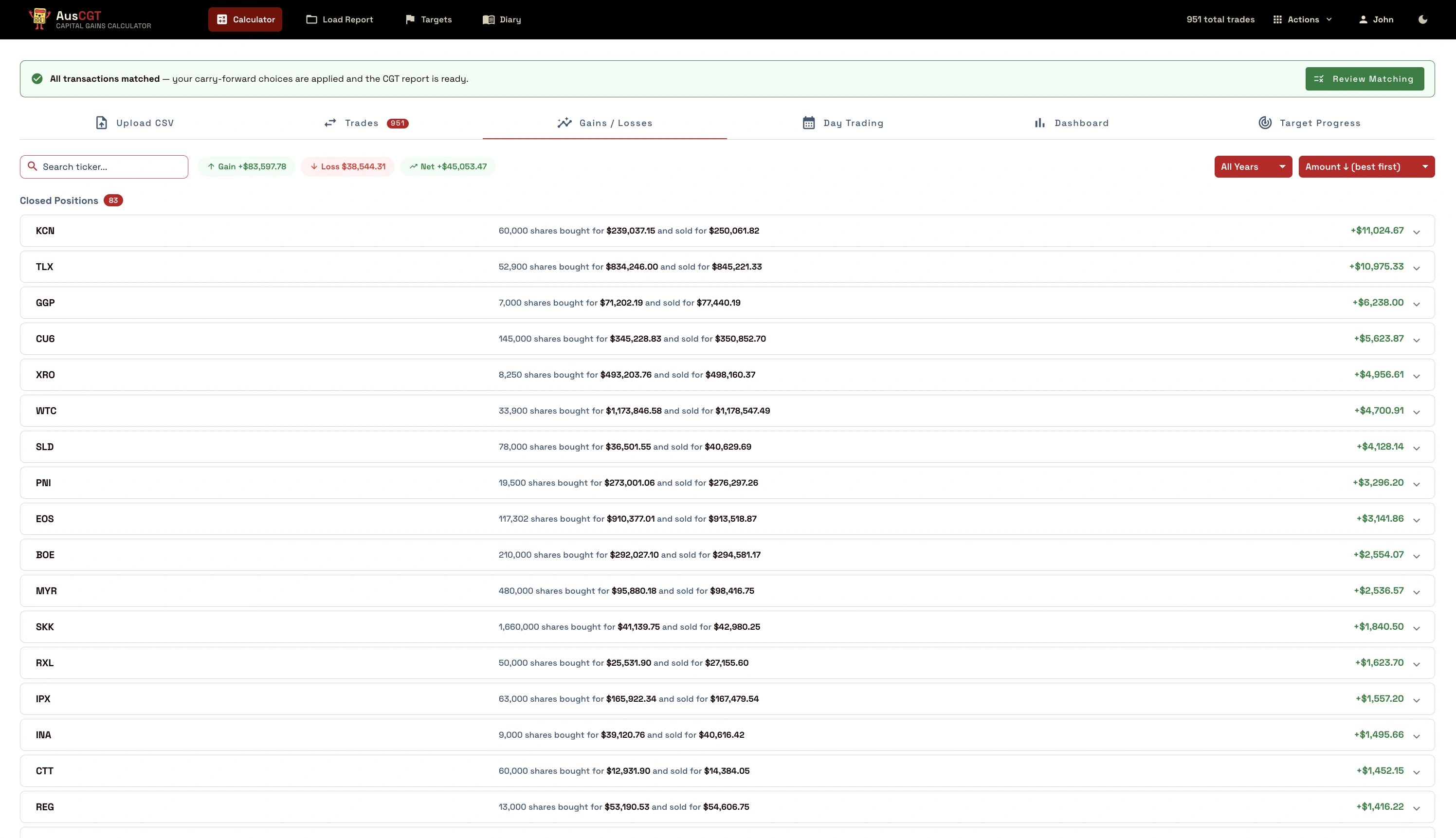The width and height of the screenshot is (1456, 838).
Task: Expand the XRO position row chevron
Action: click(1416, 376)
